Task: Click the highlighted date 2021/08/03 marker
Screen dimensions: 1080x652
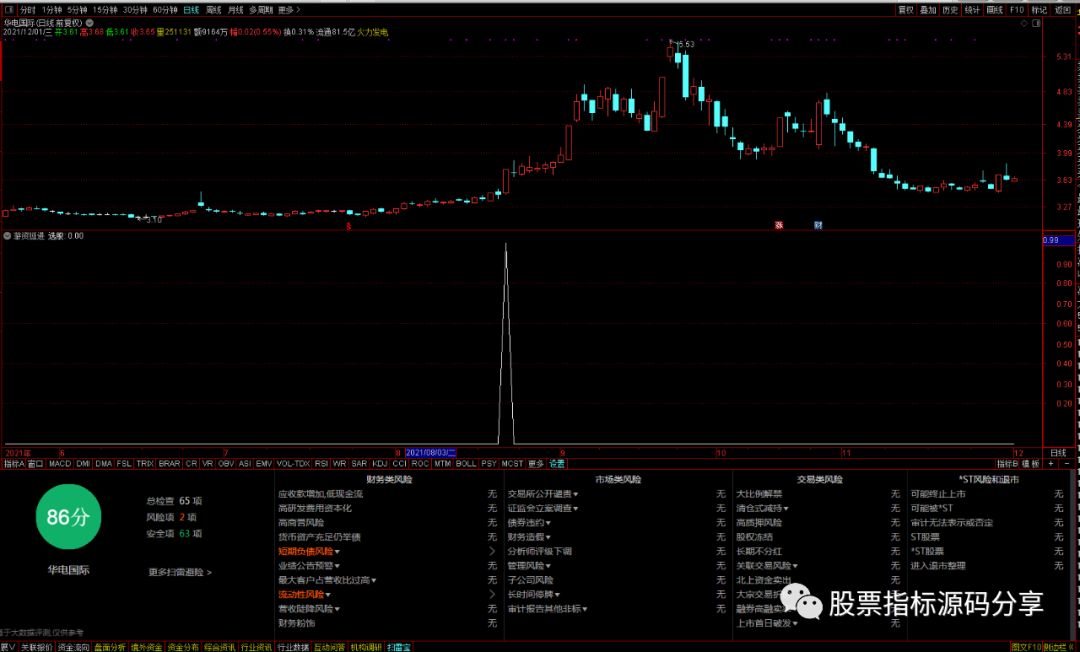Action: point(430,452)
